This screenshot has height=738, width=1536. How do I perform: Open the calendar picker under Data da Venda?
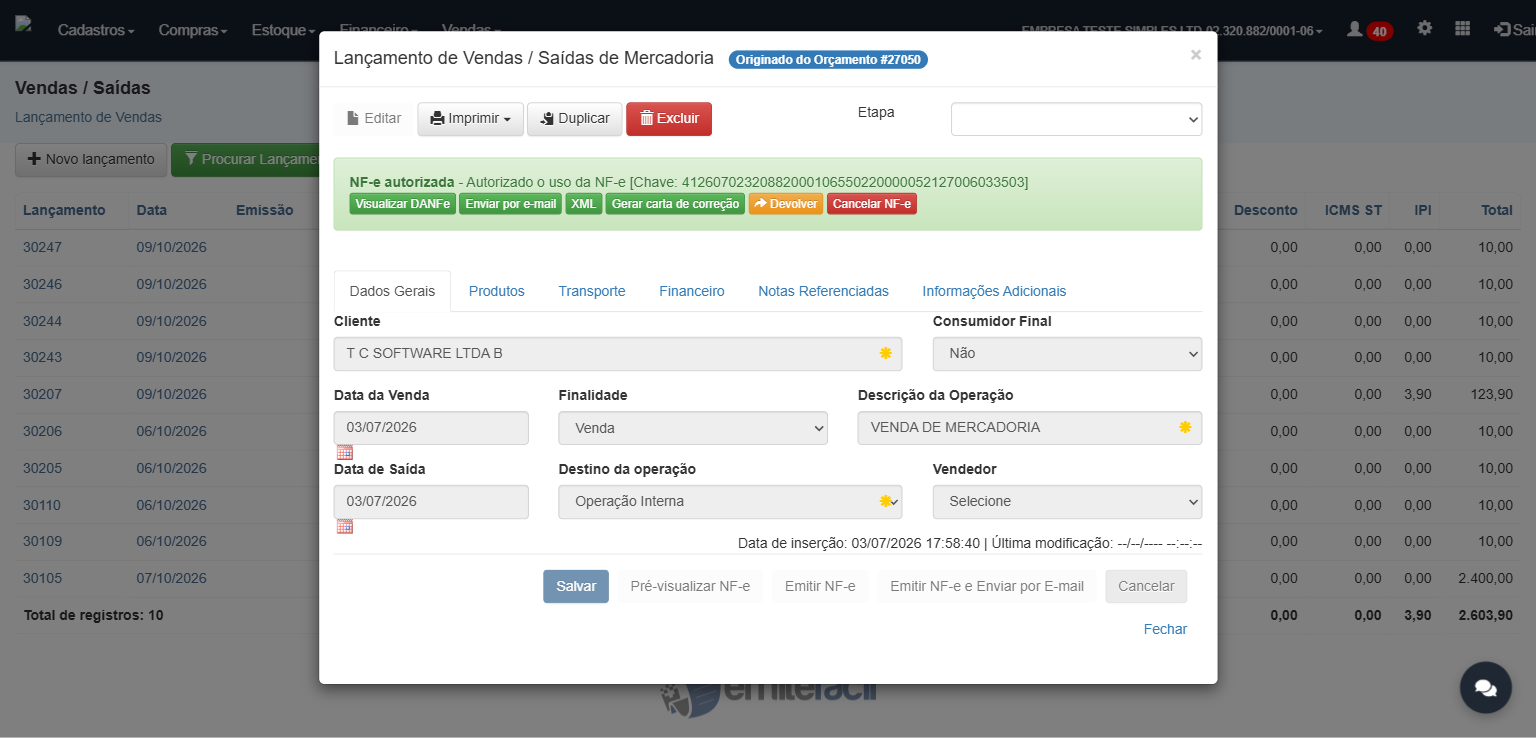click(345, 452)
